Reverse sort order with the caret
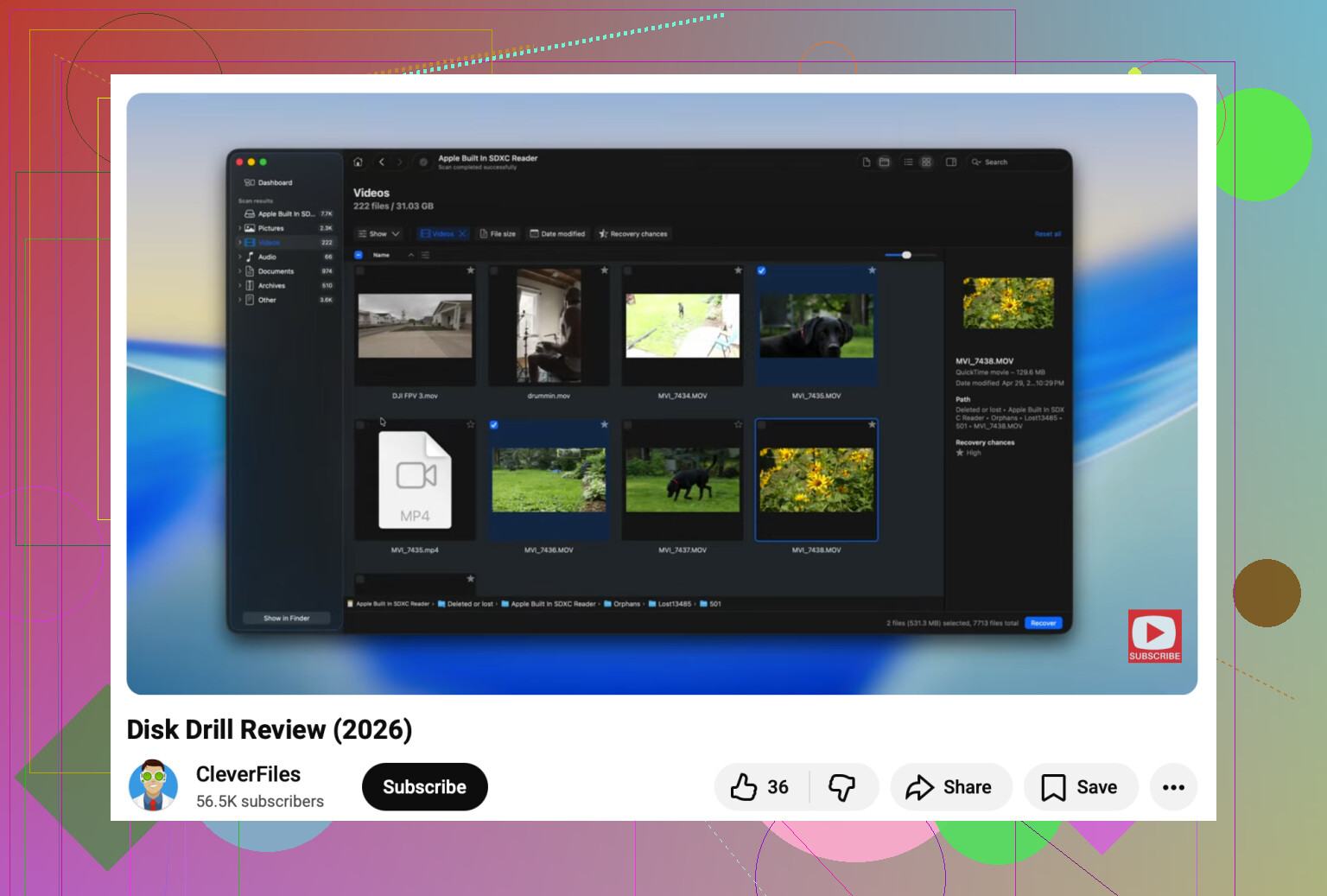Screen dimensions: 1327x896 pos(411,255)
